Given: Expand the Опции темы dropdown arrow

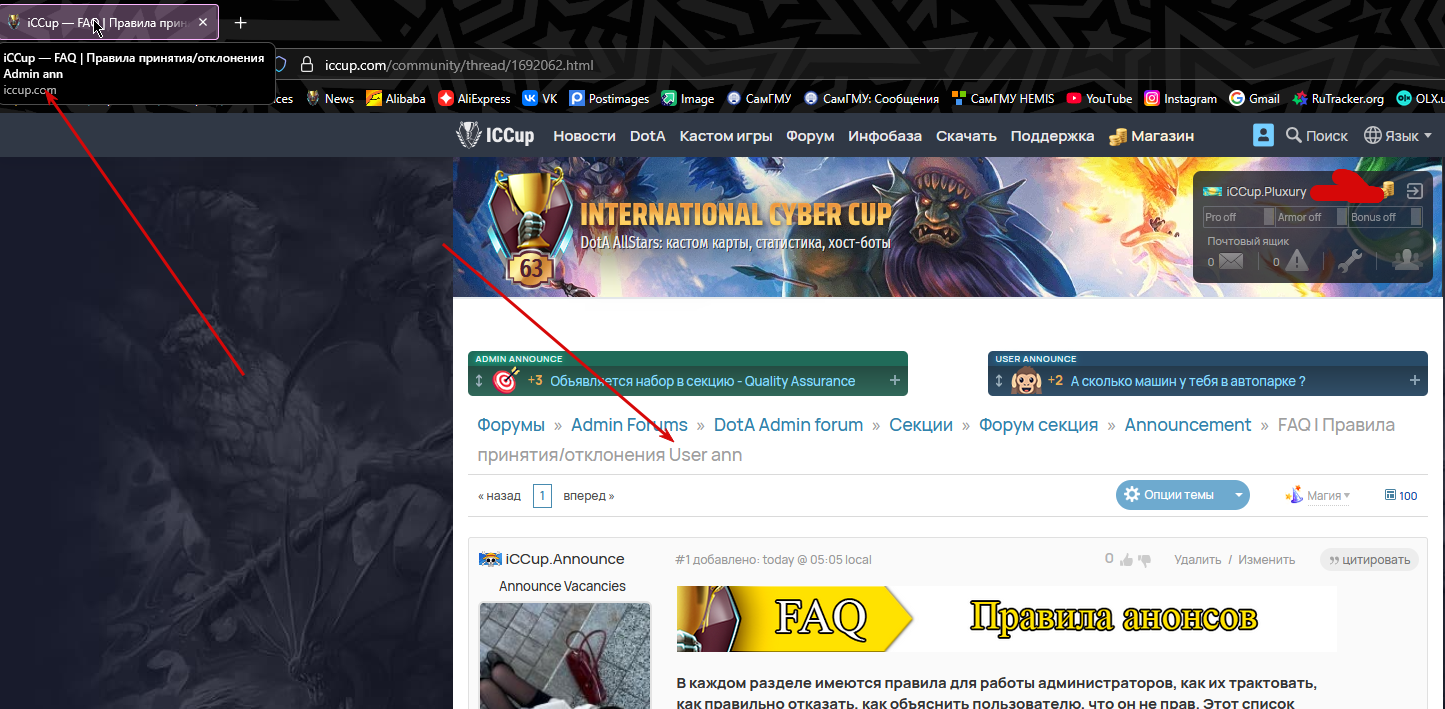Looking at the screenshot, I should click(x=1238, y=495).
